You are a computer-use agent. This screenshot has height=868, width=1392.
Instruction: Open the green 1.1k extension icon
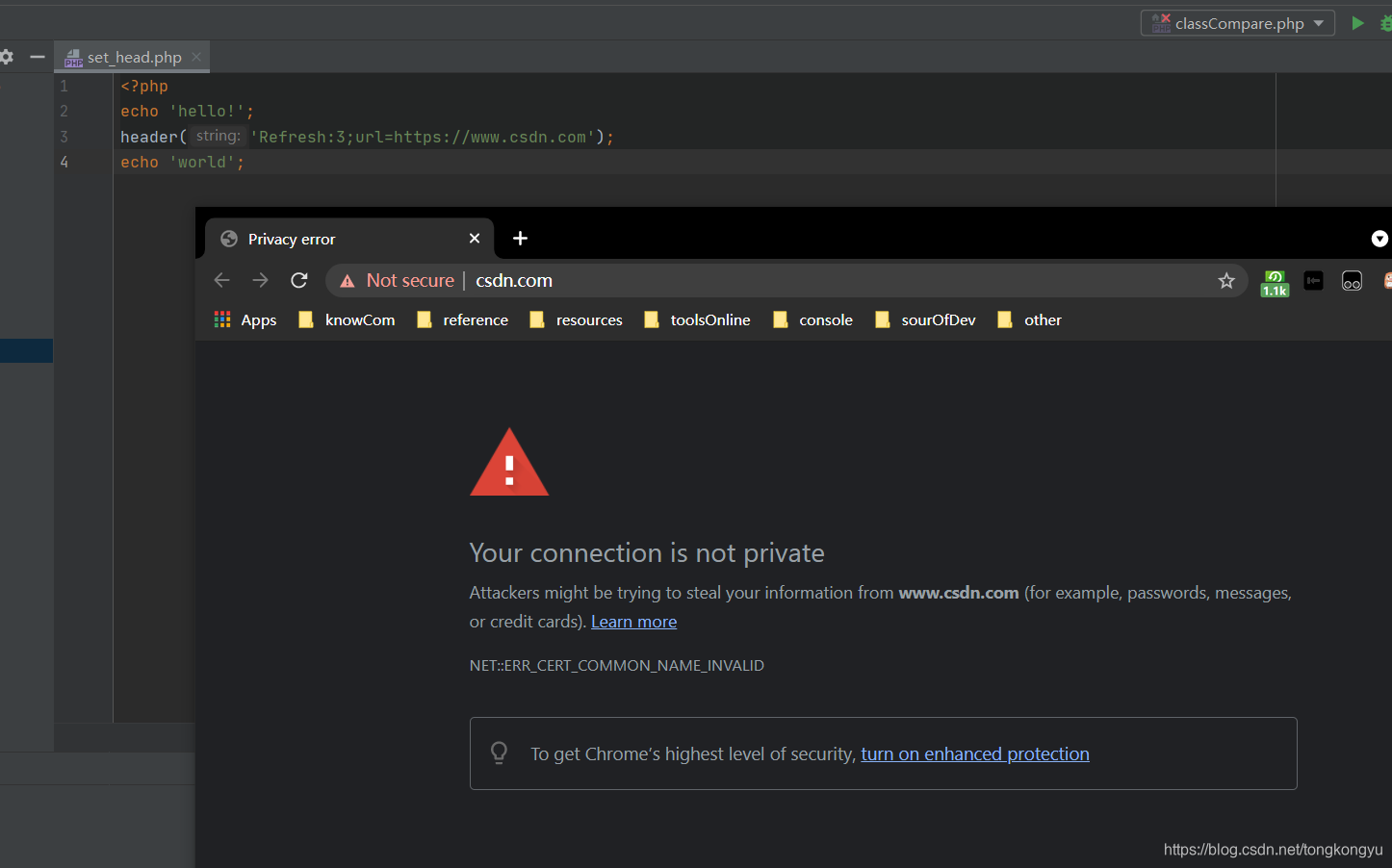pos(1275,282)
